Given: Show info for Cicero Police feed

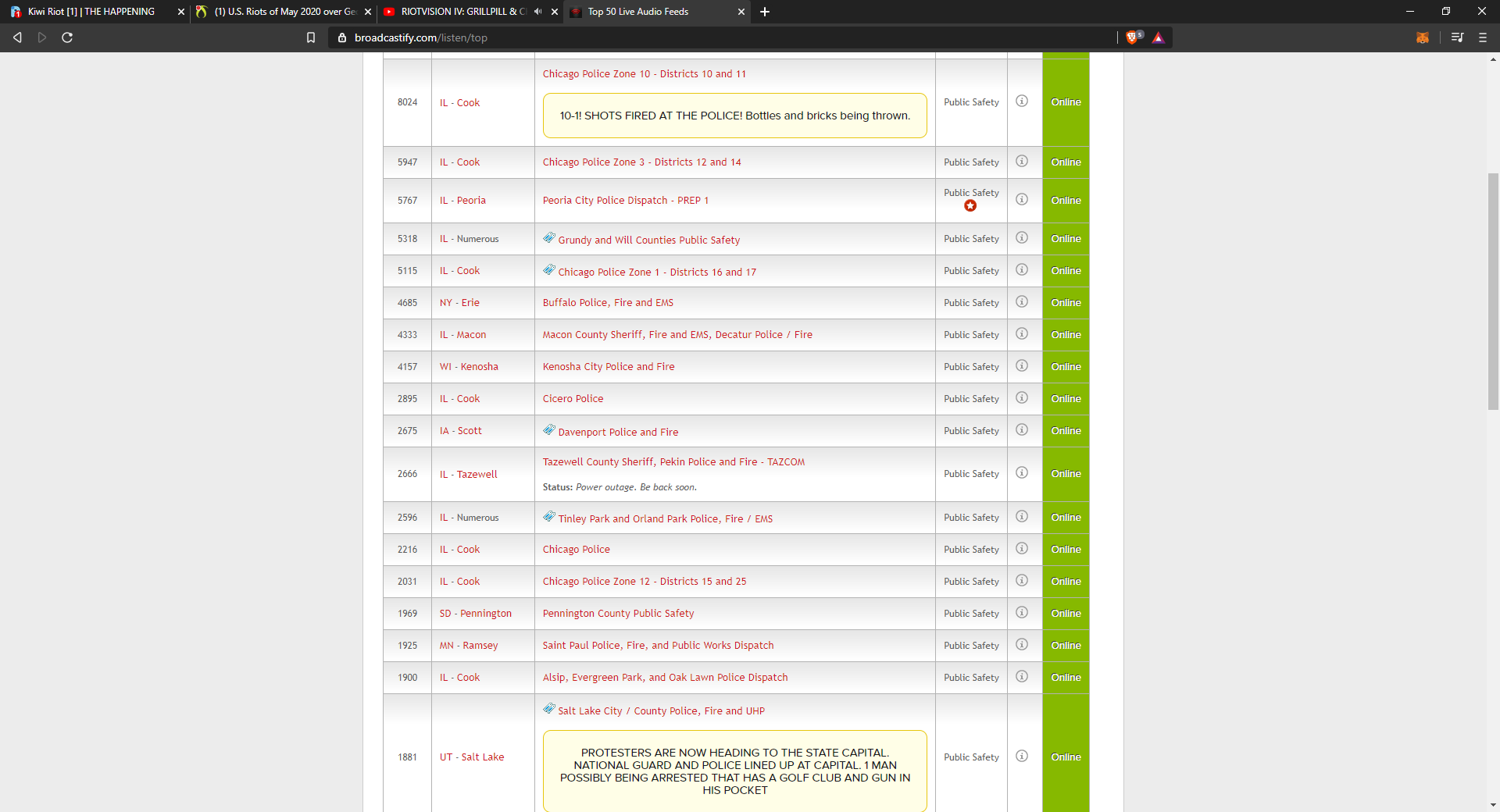Looking at the screenshot, I should [1022, 398].
